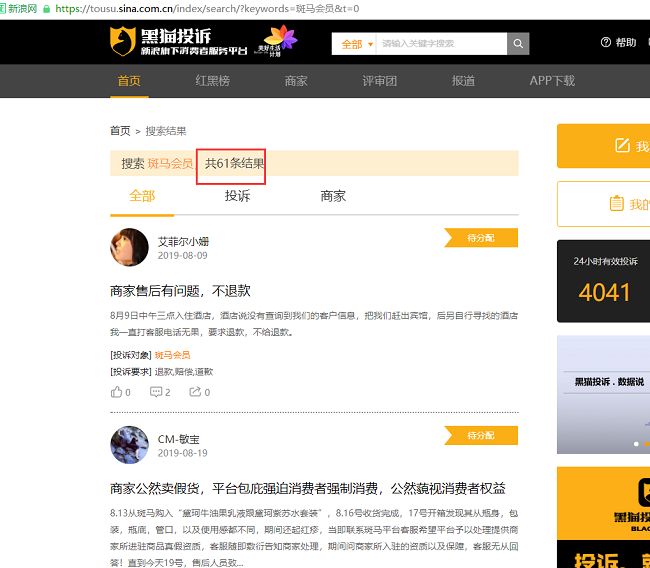Click the magnifier search button
Image resolution: width=650 pixels, height=568 pixels.
pyautogui.click(x=518, y=44)
